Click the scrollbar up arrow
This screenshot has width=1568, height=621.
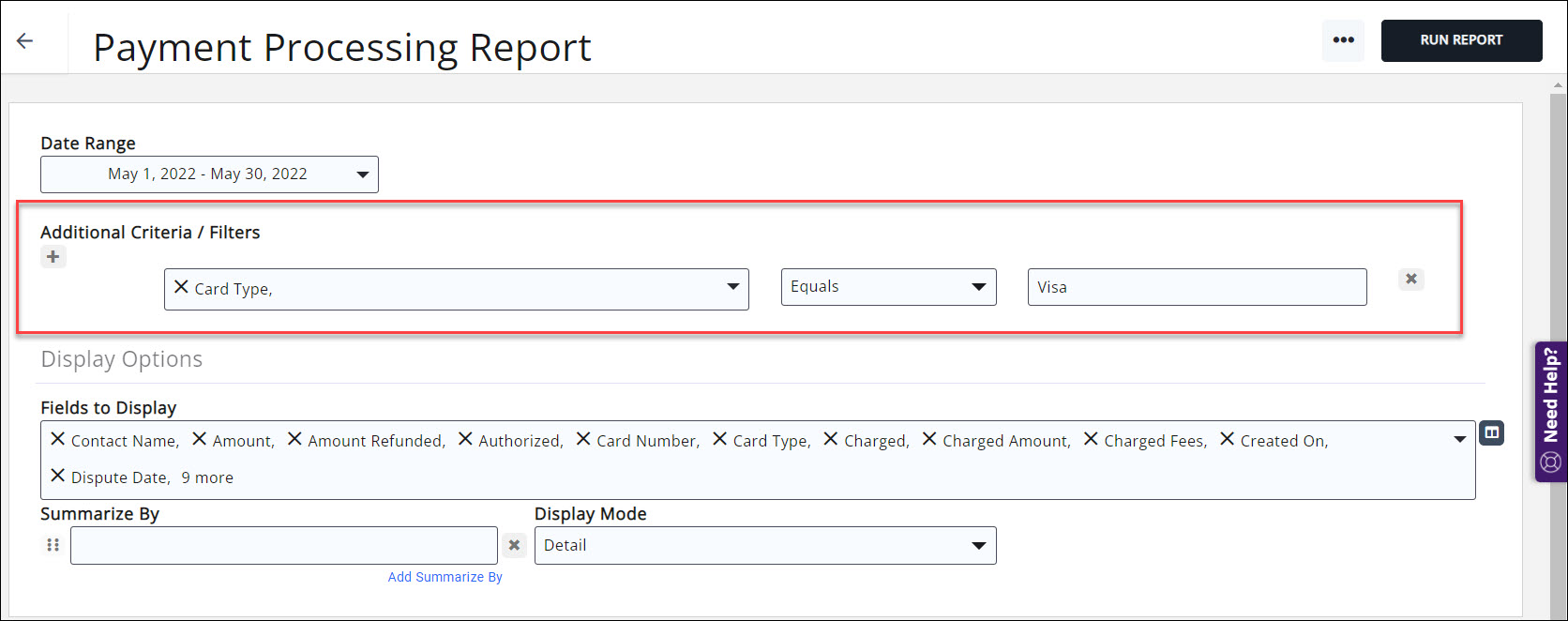click(x=1558, y=86)
